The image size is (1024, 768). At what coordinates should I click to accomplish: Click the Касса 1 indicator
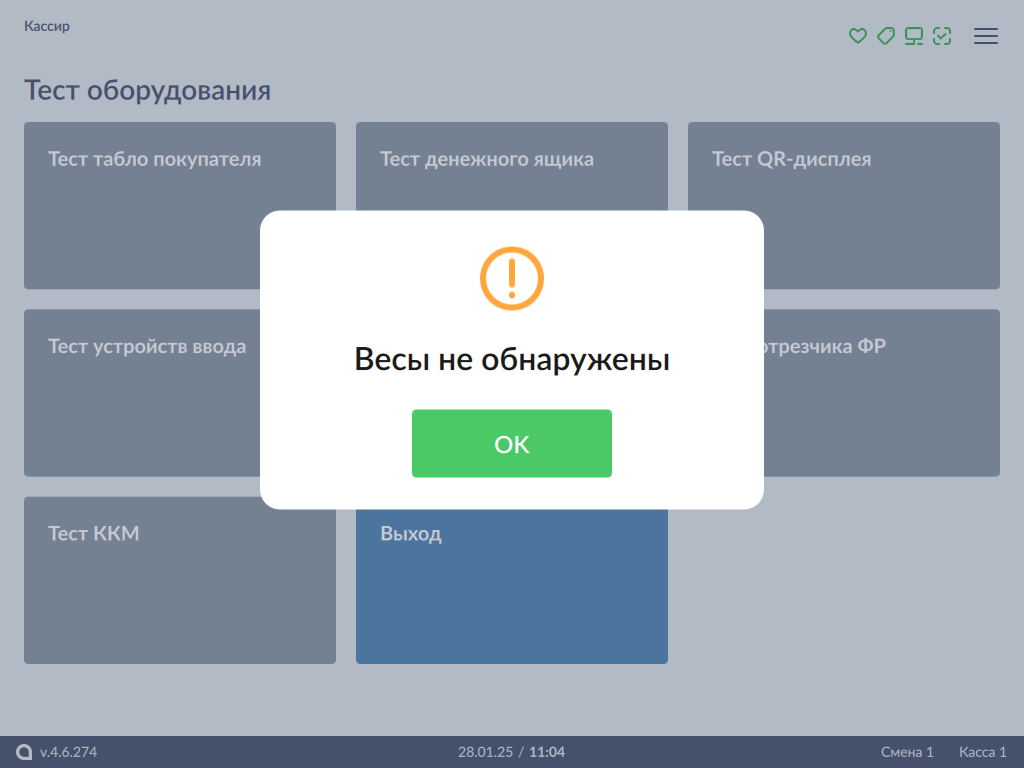pos(982,752)
